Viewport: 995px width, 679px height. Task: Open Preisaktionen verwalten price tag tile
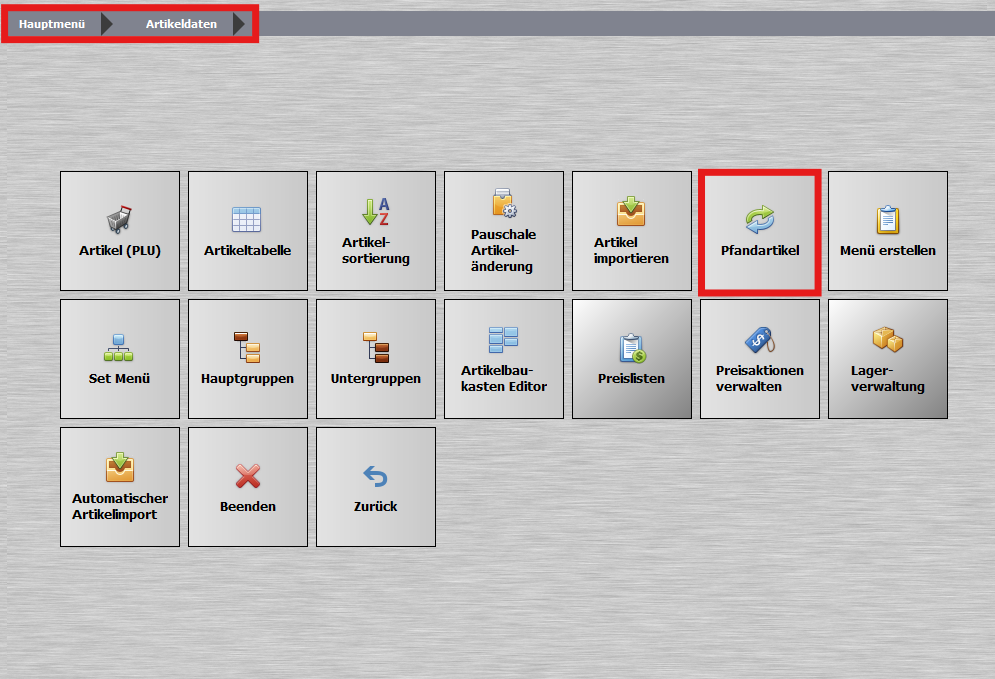tap(760, 359)
